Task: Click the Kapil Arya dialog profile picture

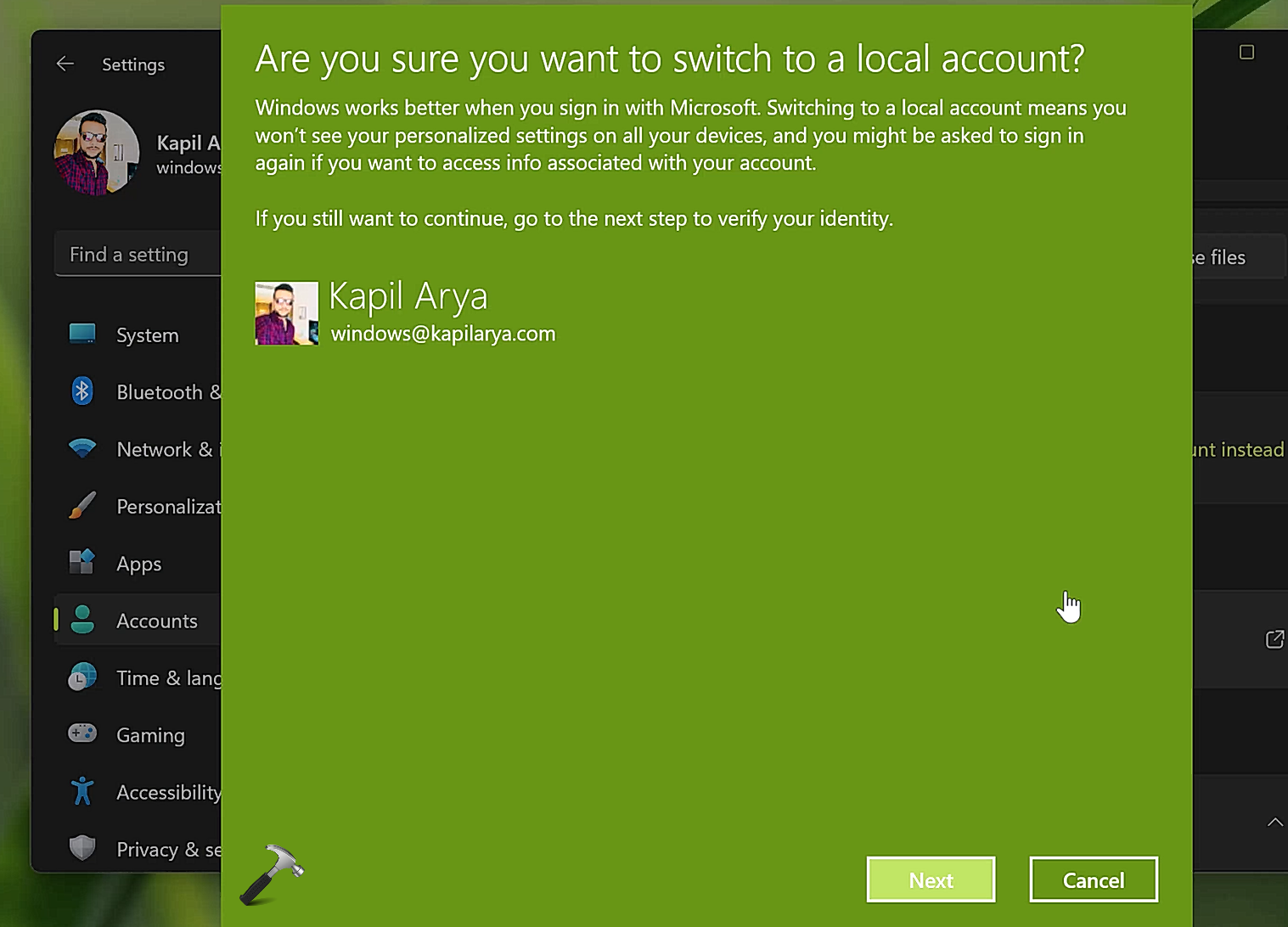Action: coord(287,313)
